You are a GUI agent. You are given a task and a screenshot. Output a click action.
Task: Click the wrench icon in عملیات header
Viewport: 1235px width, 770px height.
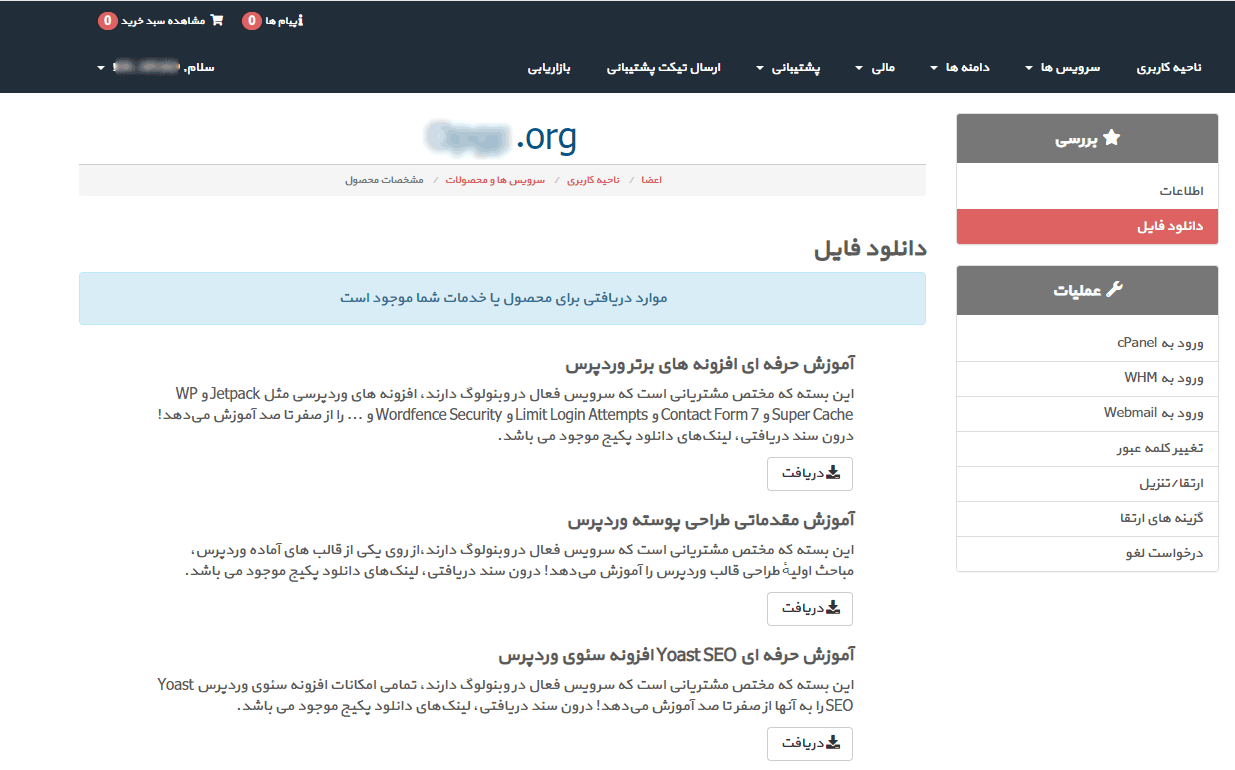point(1116,290)
